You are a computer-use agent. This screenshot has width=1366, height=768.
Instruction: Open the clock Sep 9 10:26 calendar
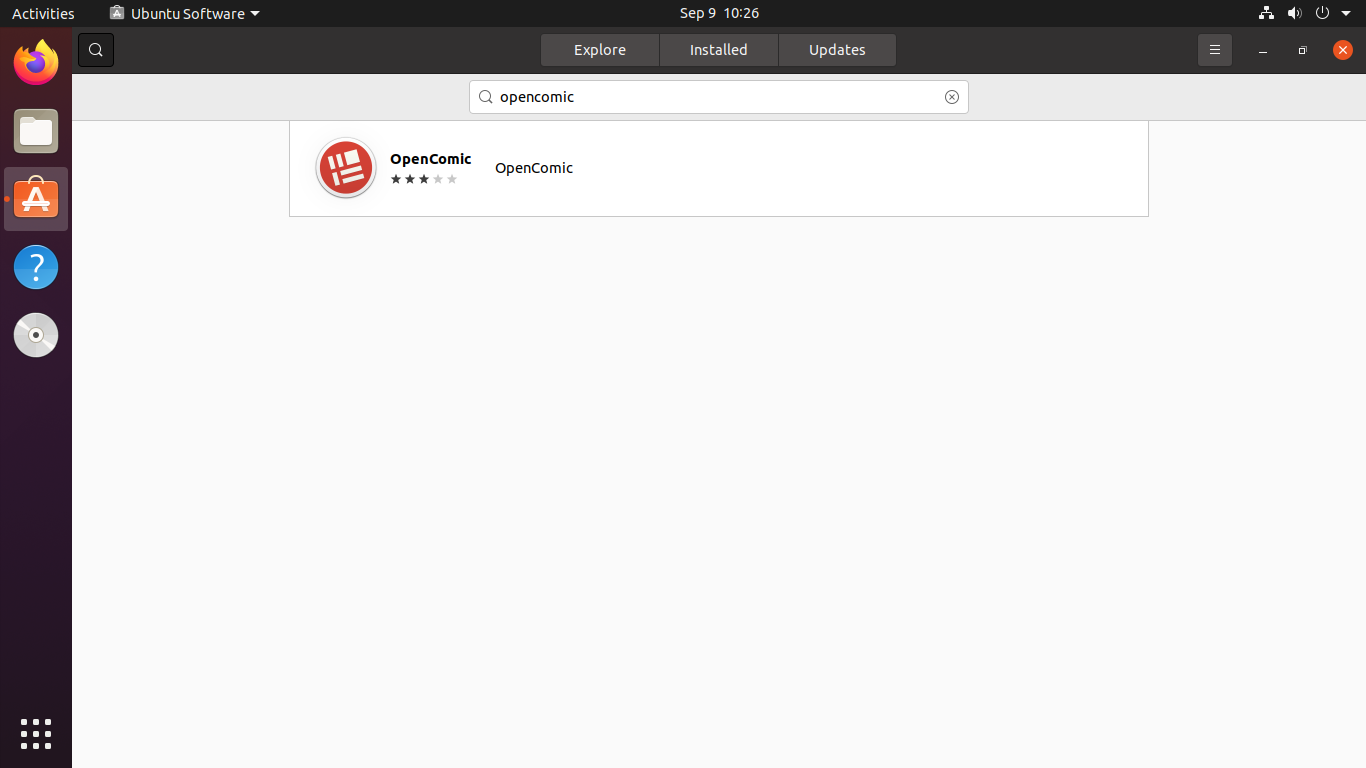(x=719, y=13)
